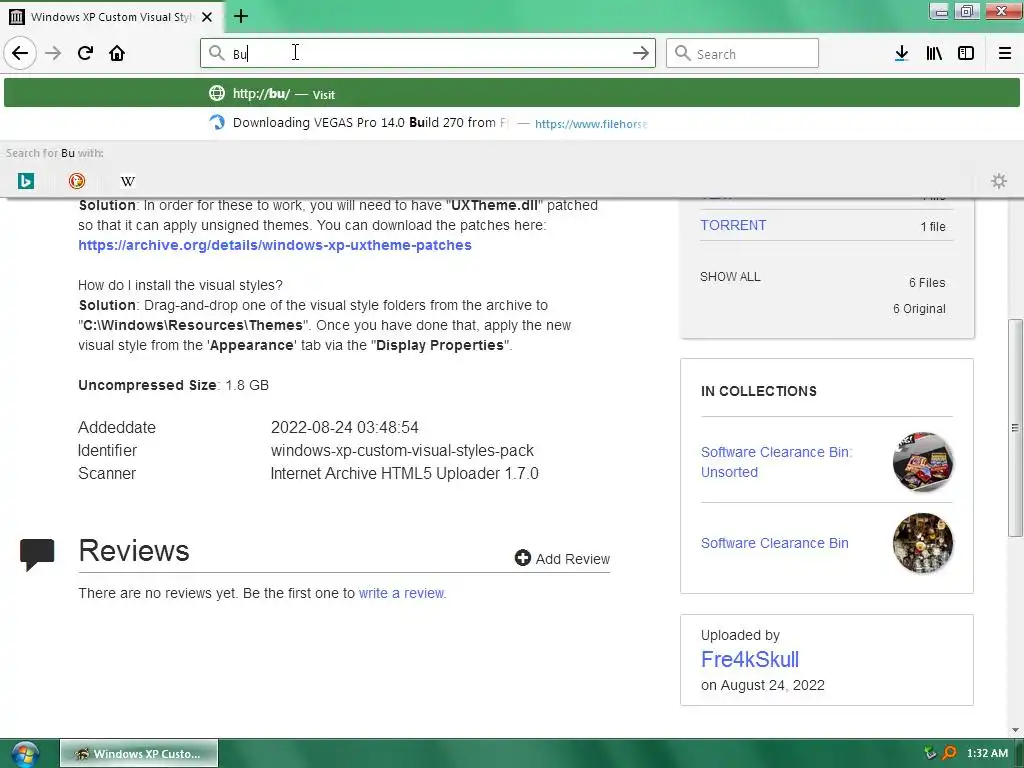The width and height of the screenshot is (1024, 768).
Task: Open the browser home page
Action: tap(117, 53)
